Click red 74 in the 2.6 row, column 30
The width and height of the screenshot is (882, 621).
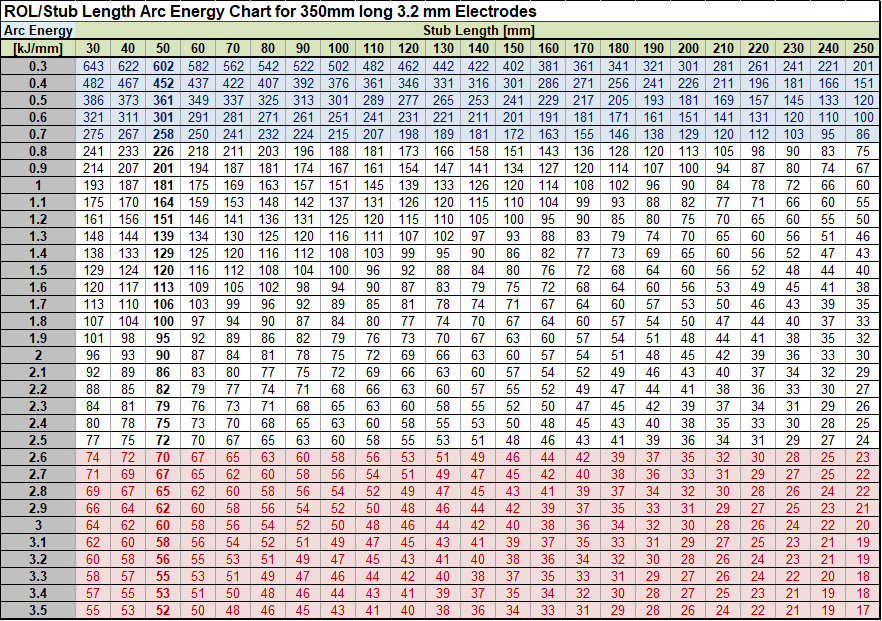pos(93,457)
